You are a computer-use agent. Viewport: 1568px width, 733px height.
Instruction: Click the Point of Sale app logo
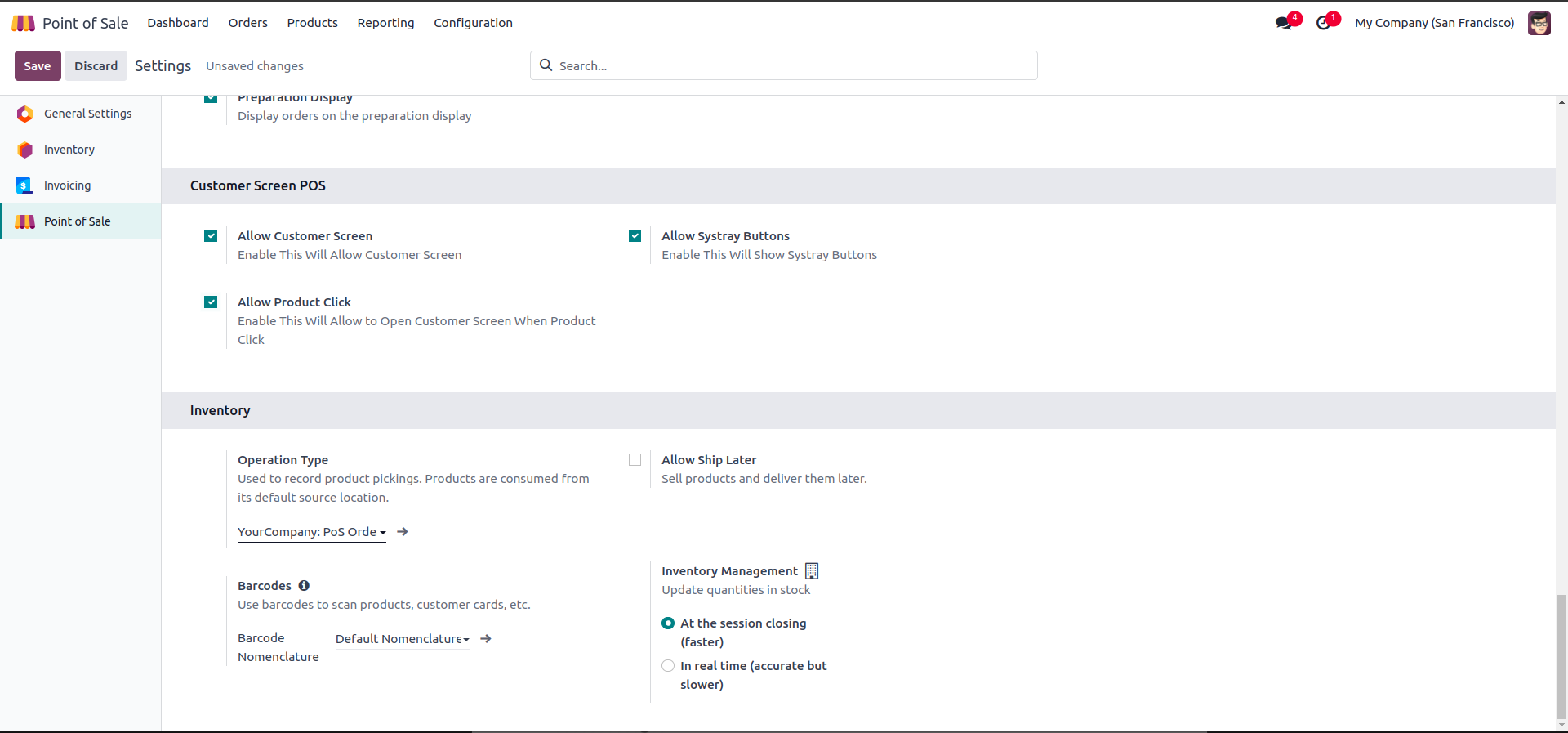point(24,23)
